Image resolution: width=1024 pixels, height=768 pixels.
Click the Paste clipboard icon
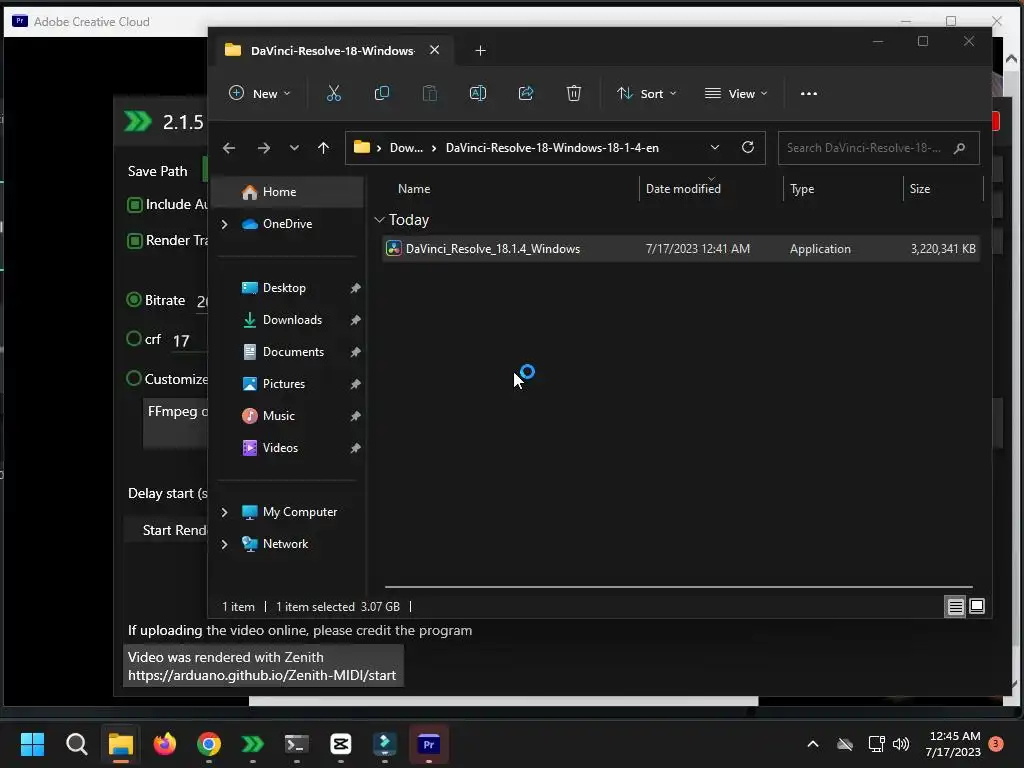[430, 93]
